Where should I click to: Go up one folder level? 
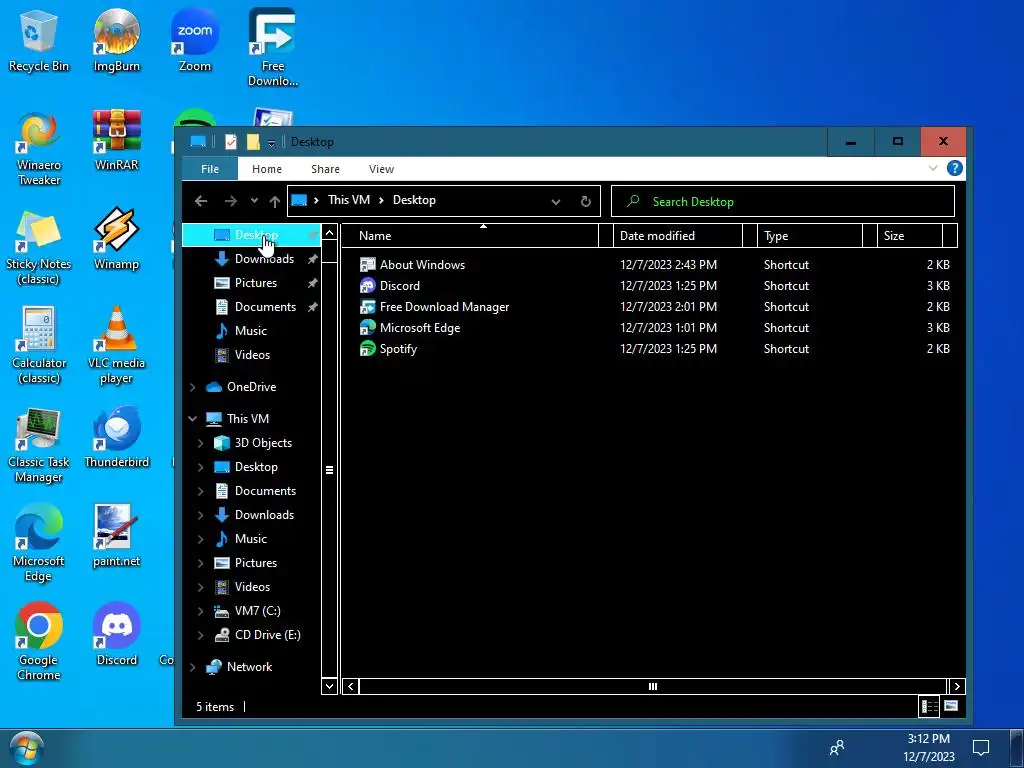point(274,201)
